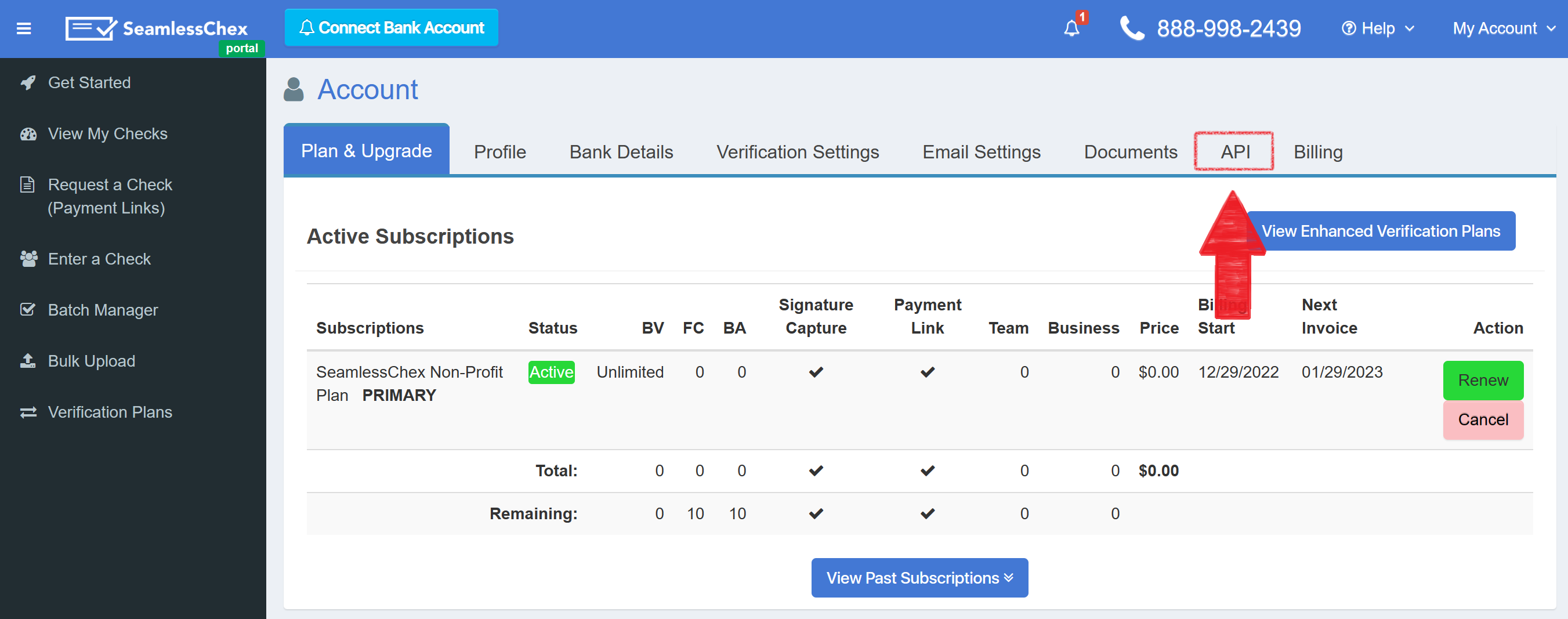Image resolution: width=1568 pixels, height=619 pixels.
Task: Click View Enhanced Verification Plans button
Action: 1381,231
